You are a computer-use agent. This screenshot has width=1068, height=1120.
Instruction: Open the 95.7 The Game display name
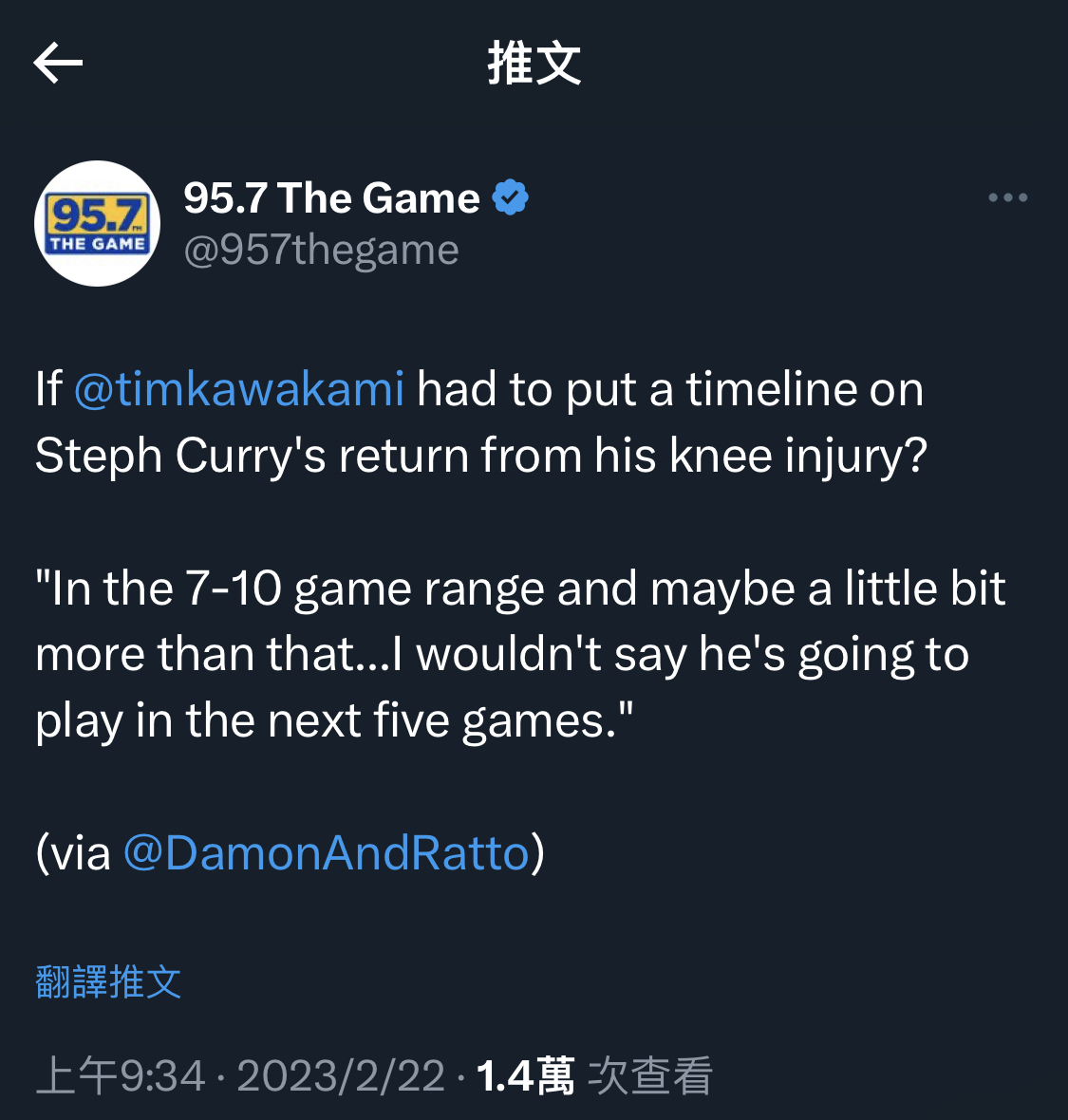point(331,197)
